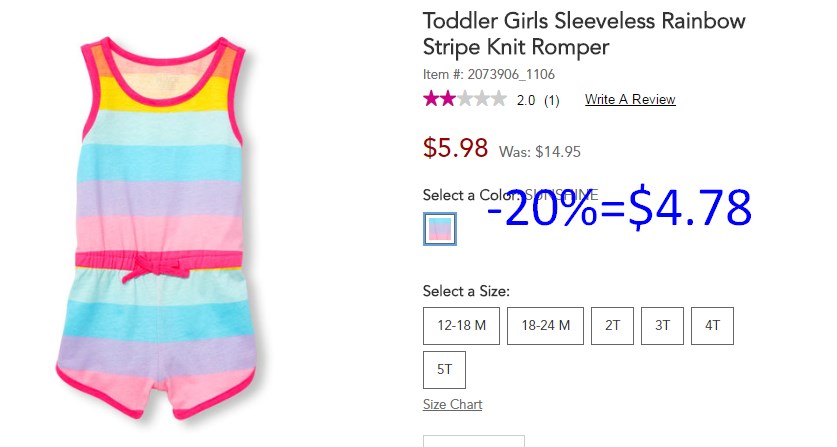This screenshot has height=447, width=837.
Task: Click the fifth gray rating star
Action: 499,99
